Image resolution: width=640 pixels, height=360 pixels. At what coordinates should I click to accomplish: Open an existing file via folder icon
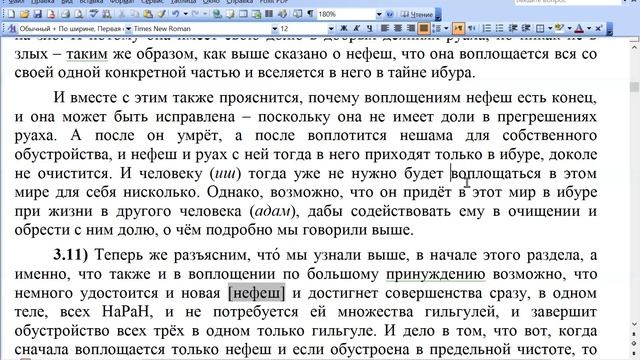pos(24,14)
